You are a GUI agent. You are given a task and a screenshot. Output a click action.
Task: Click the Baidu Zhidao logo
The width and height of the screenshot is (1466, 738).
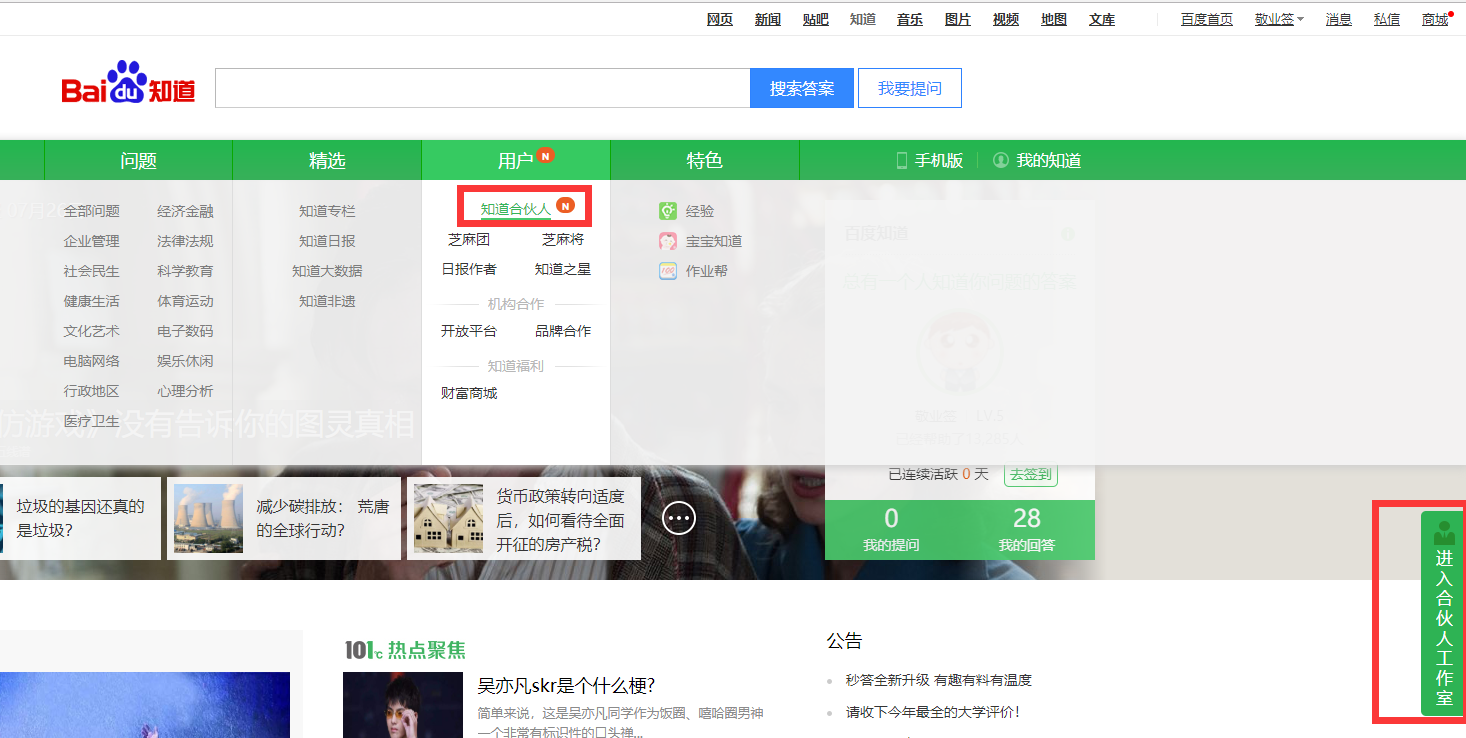(x=128, y=83)
